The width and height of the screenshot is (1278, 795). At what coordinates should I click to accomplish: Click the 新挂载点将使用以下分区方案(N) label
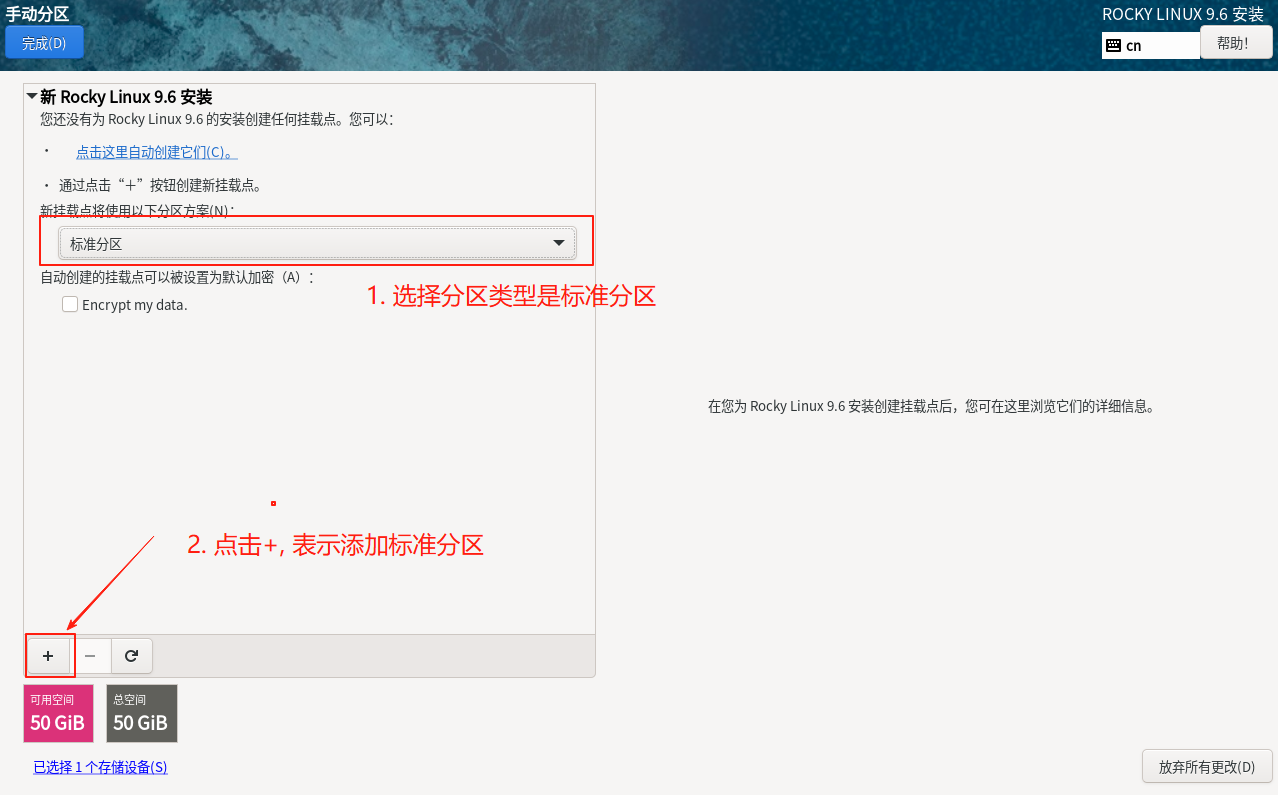click(138, 211)
